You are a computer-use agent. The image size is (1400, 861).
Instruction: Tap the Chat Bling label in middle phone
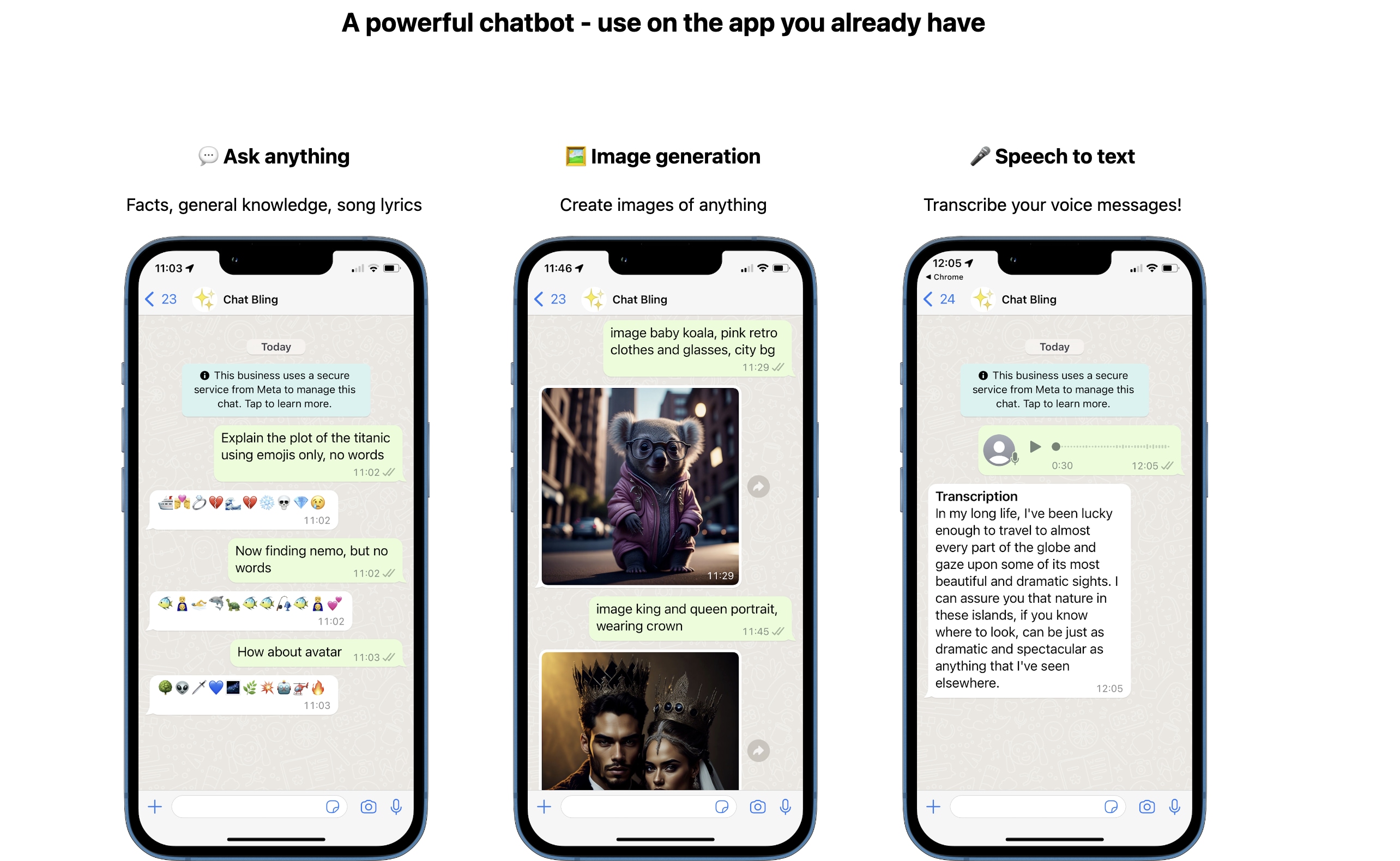[641, 299]
